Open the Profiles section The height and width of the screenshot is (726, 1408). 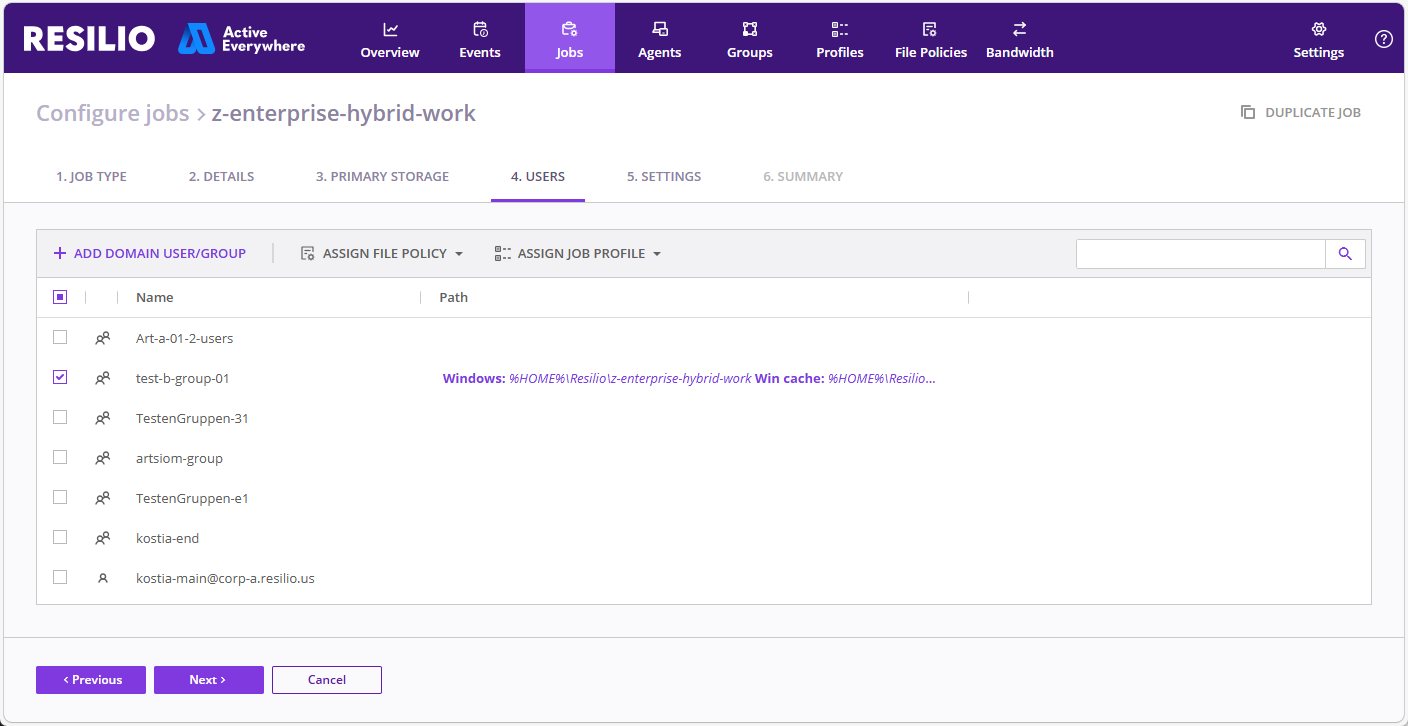click(840, 38)
